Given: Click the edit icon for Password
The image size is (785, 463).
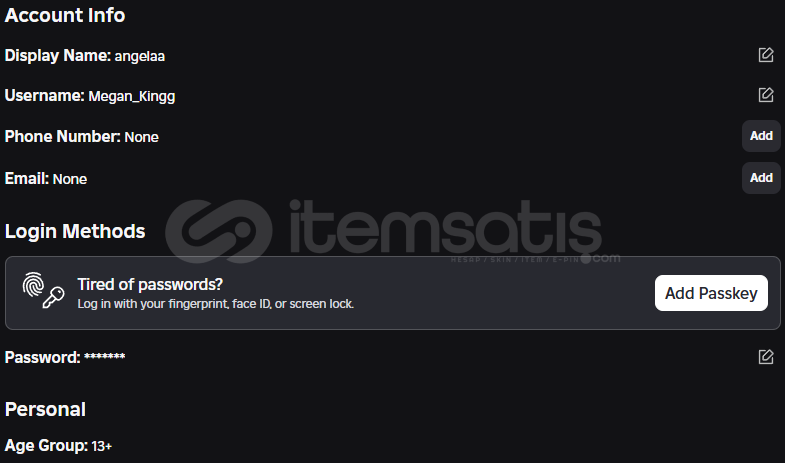Looking at the screenshot, I should (766, 357).
